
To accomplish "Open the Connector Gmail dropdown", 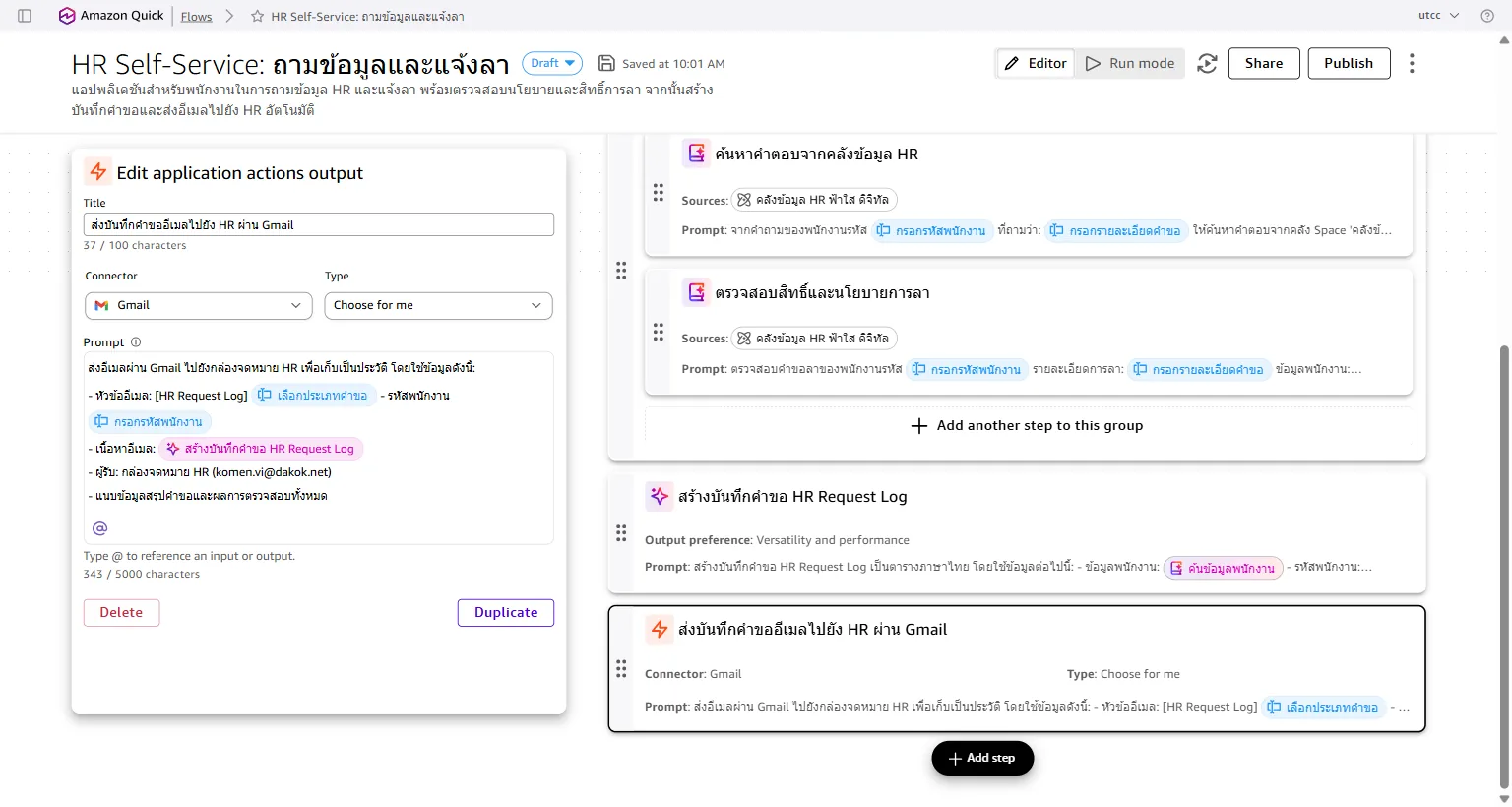I will [199, 305].
